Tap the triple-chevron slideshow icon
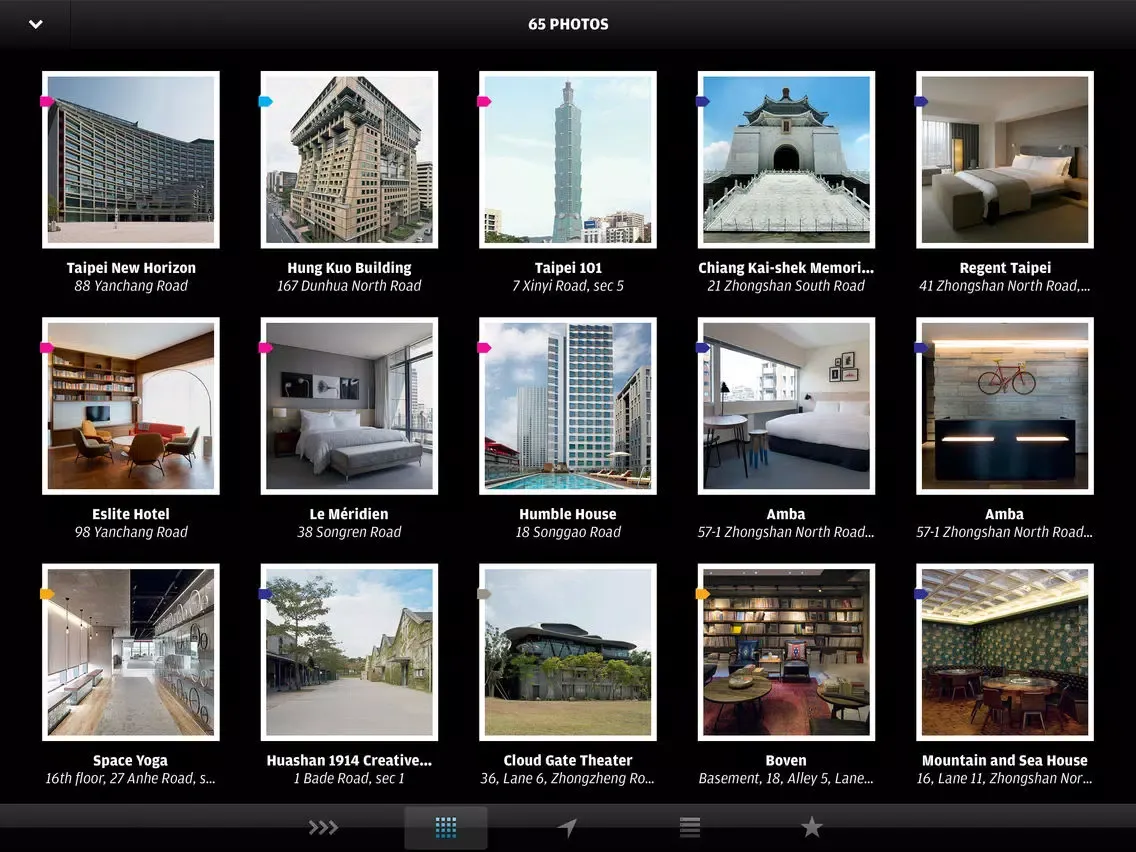The width and height of the screenshot is (1136, 852). click(x=323, y=827)
